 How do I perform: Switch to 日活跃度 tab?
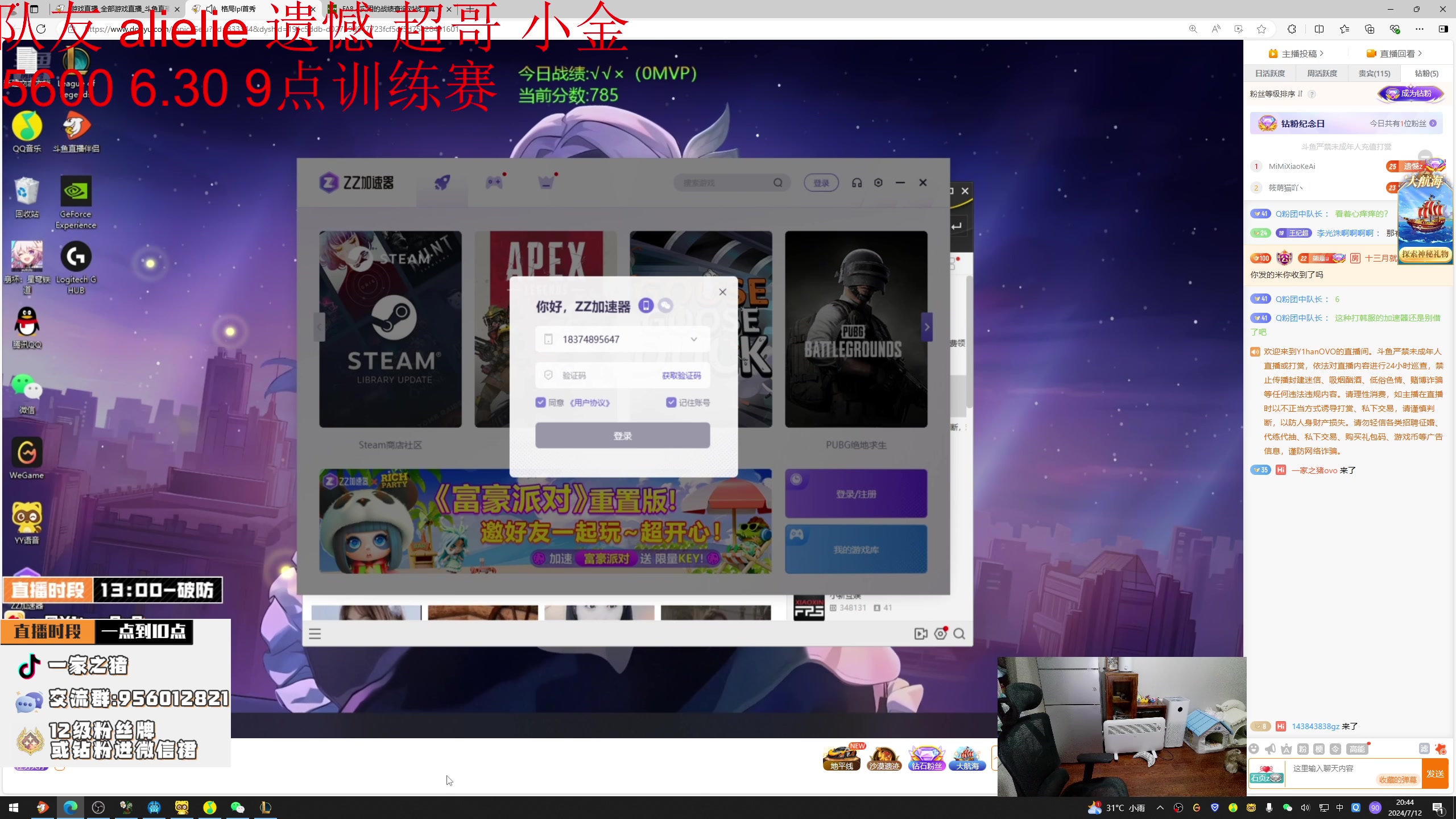pyautogui.click(x=1270, y=73)
